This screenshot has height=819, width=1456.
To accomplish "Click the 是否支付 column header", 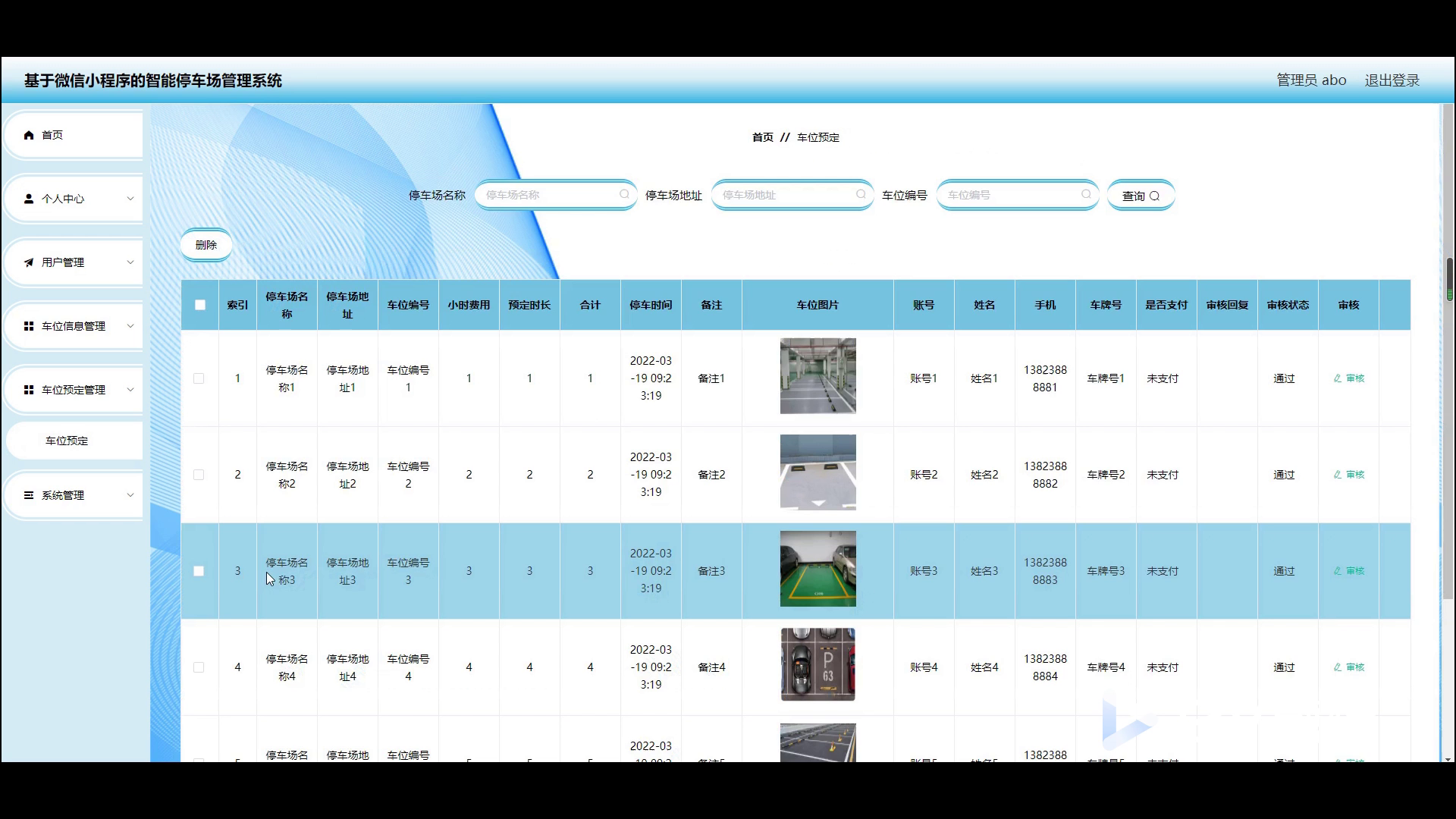I will point(1166,305).
